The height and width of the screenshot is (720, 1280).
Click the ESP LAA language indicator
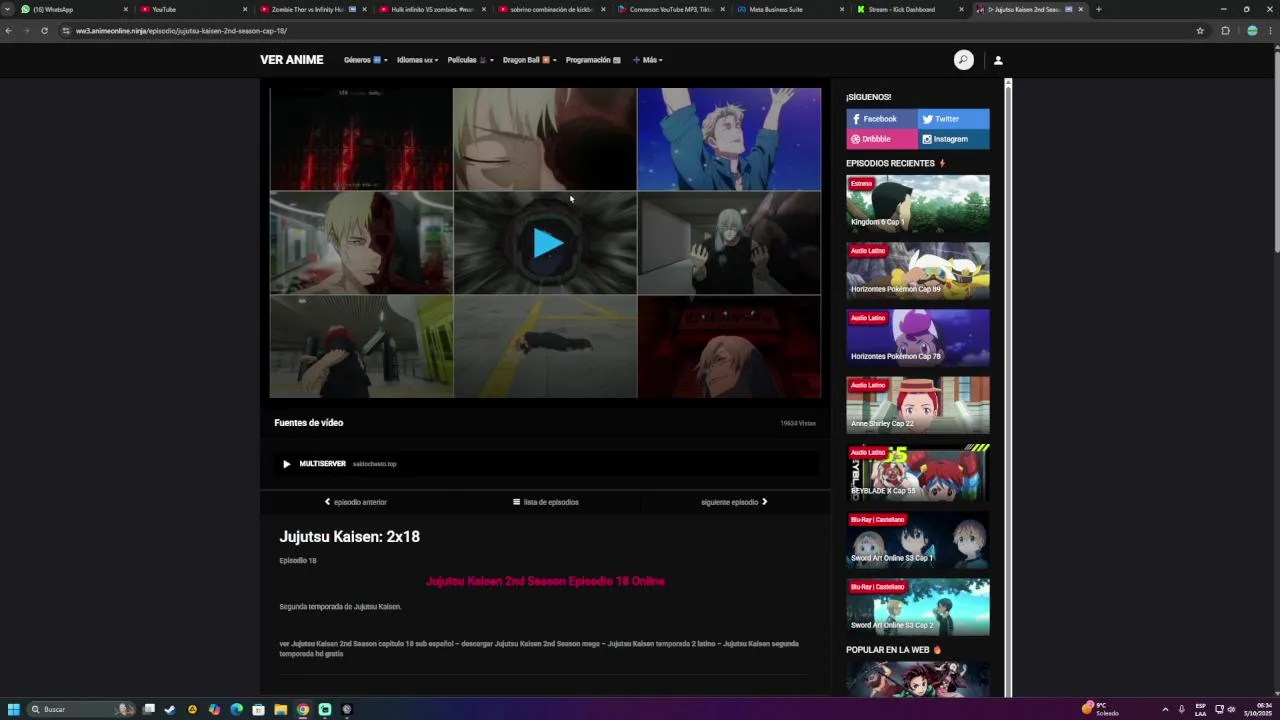pos(1201,709)
